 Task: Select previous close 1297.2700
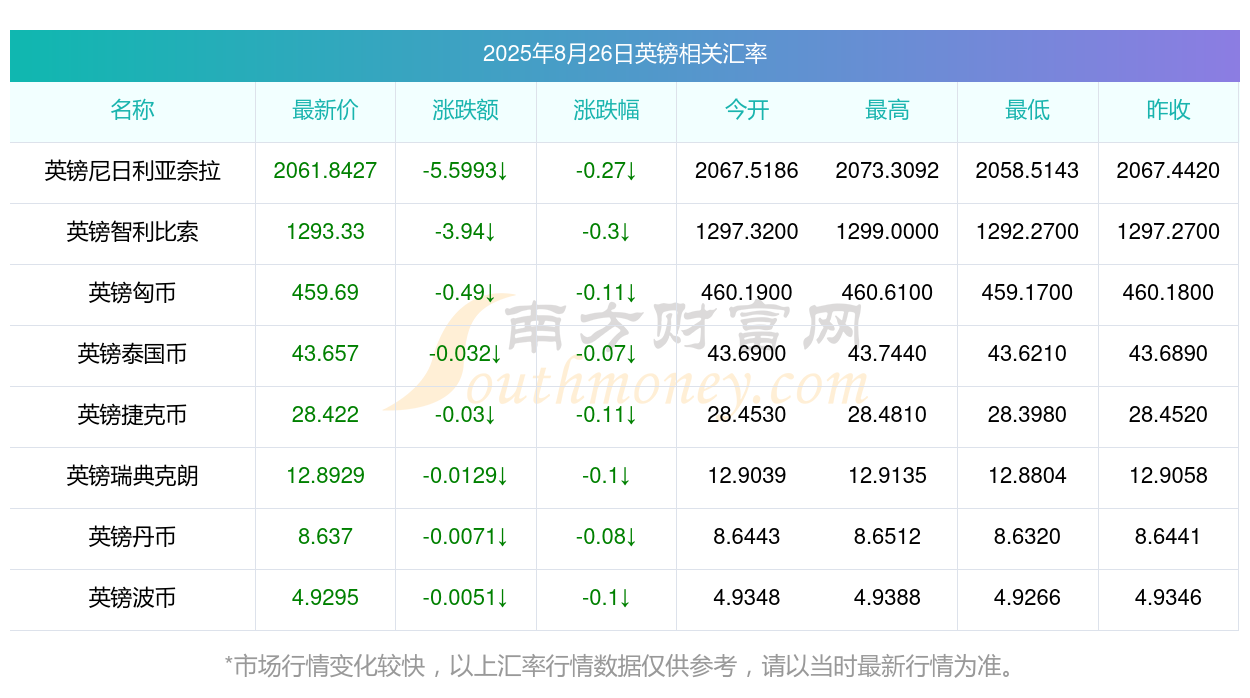1168,232
